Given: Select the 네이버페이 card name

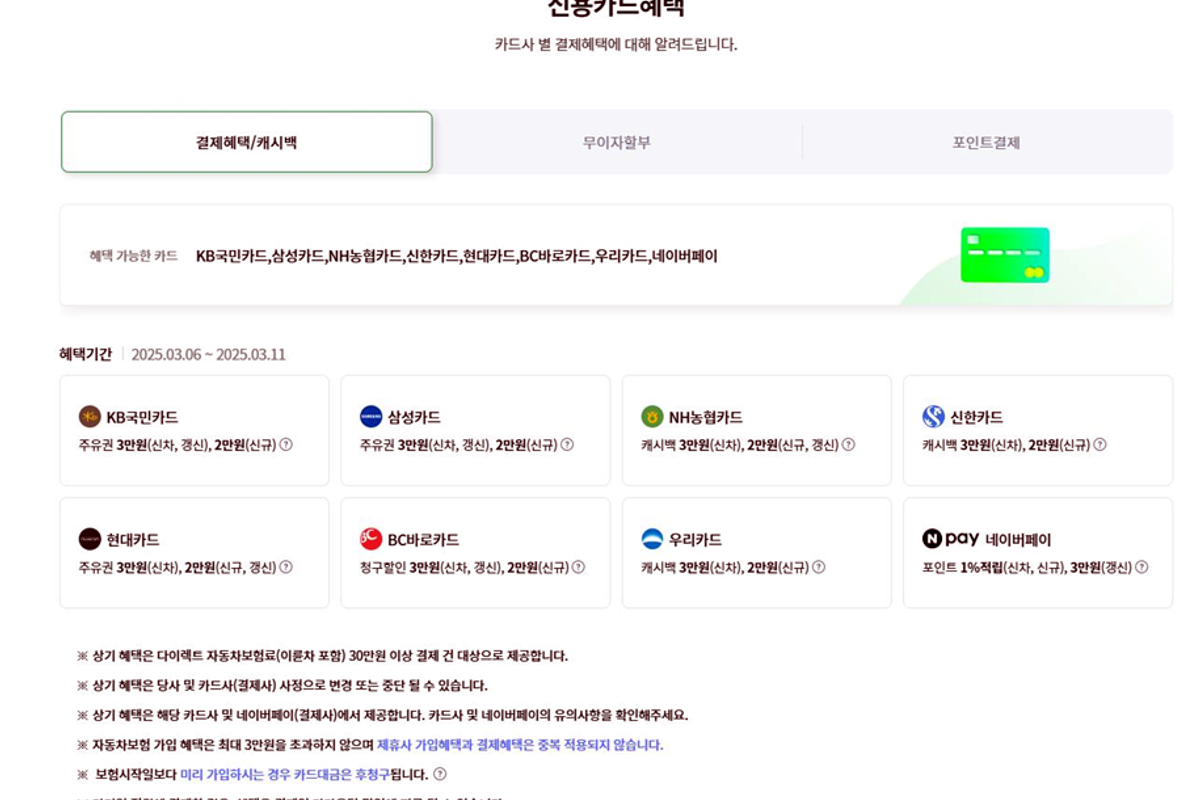Looking at the screenshot, I should (1018, 539).
